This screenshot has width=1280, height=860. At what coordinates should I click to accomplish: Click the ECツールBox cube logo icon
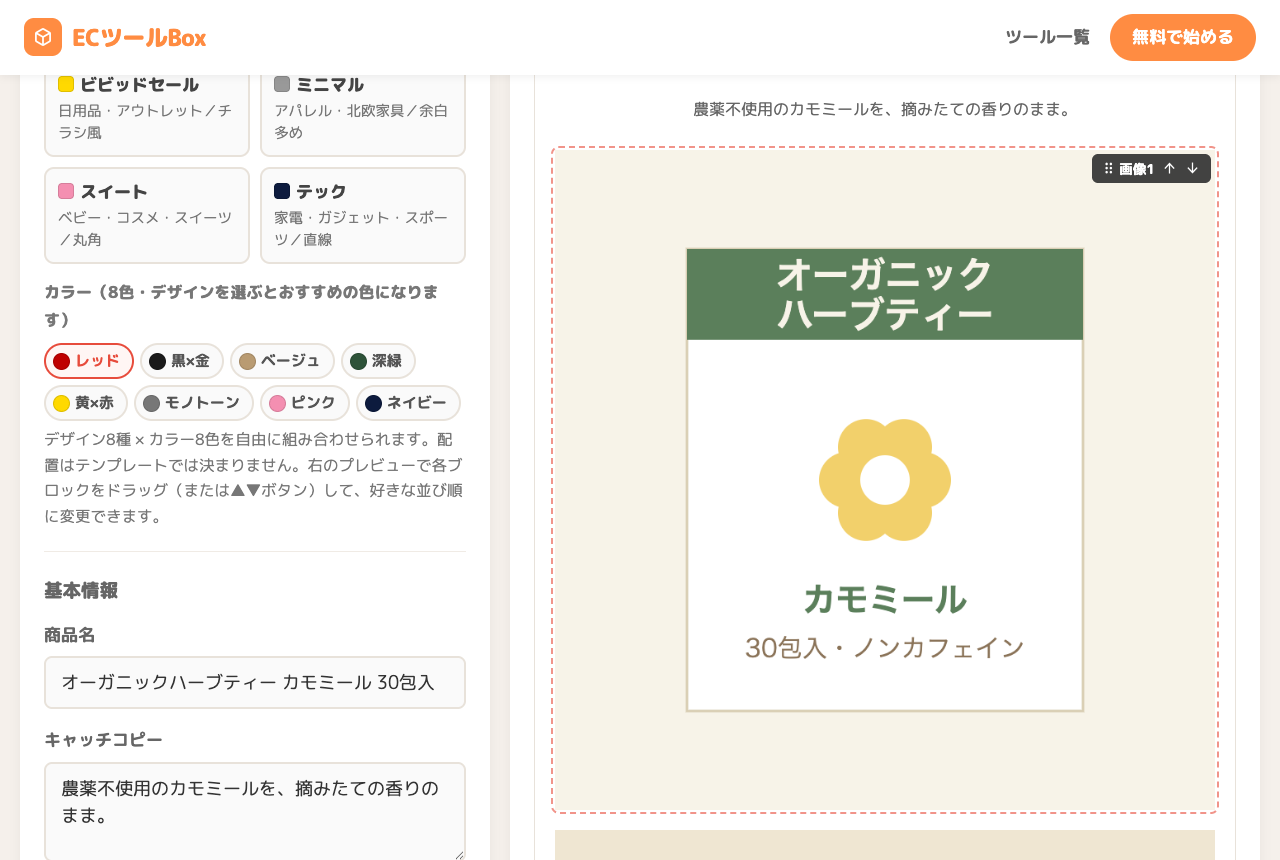click(x=43, y=37)
